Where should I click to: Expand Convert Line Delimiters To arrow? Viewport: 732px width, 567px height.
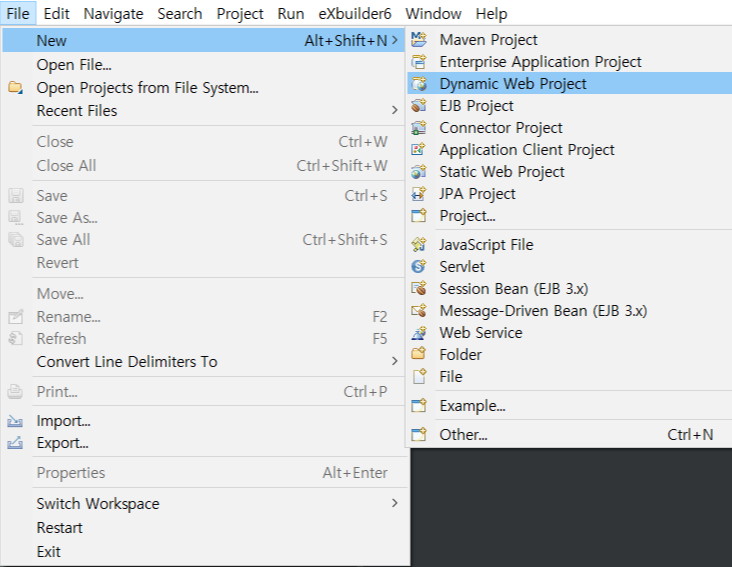coord(395,361)
